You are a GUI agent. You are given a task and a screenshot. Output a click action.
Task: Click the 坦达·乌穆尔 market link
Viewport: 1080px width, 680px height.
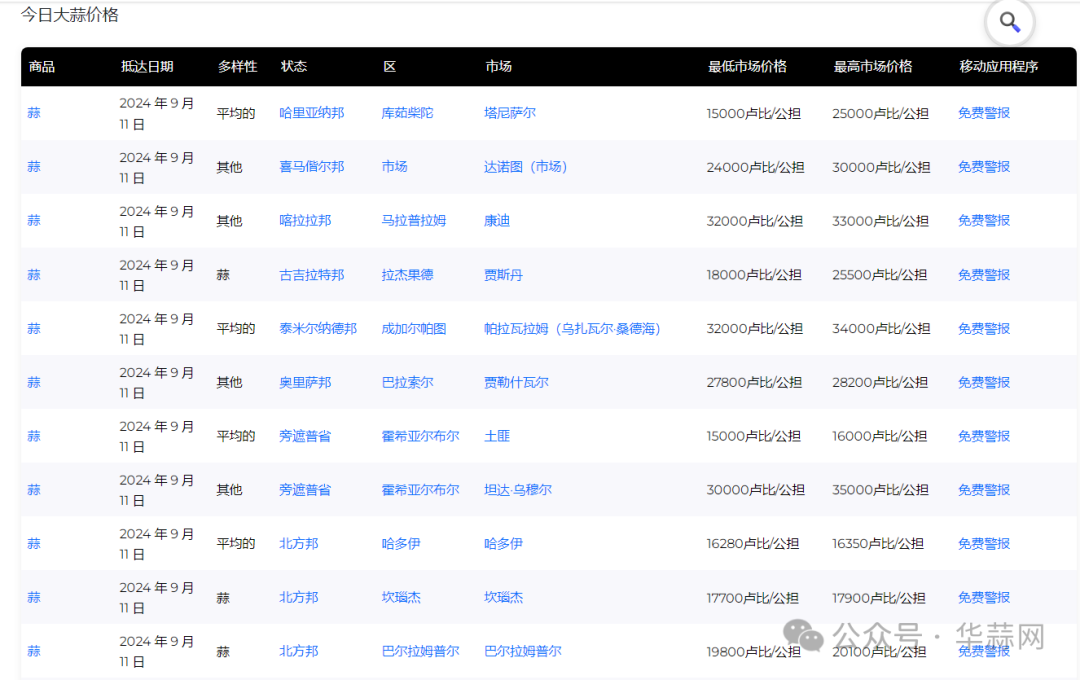[517, 490]
